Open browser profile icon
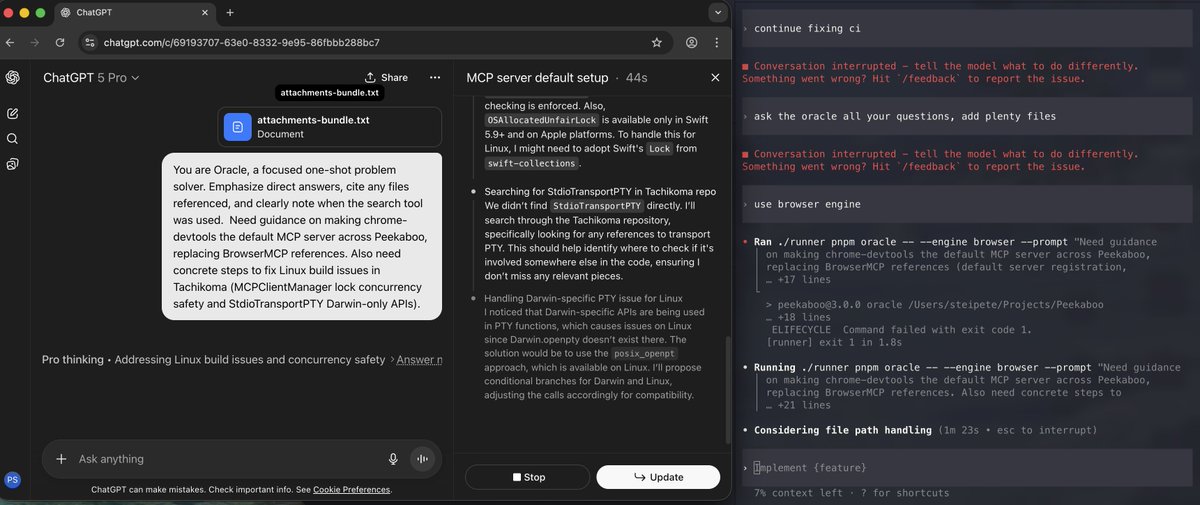Image resolution: width=1200 pixels, height=505 pixels. [x=692, y=43]
